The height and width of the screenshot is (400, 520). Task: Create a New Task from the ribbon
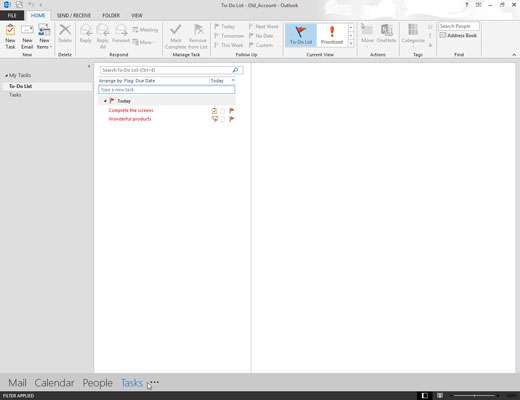[10, 36]
